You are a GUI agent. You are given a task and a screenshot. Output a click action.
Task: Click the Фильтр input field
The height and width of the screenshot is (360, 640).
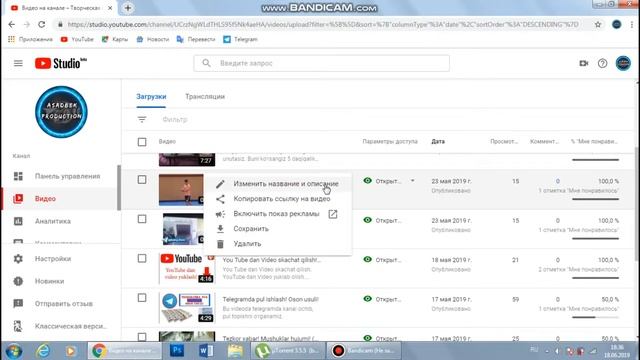tap(175, 120)
